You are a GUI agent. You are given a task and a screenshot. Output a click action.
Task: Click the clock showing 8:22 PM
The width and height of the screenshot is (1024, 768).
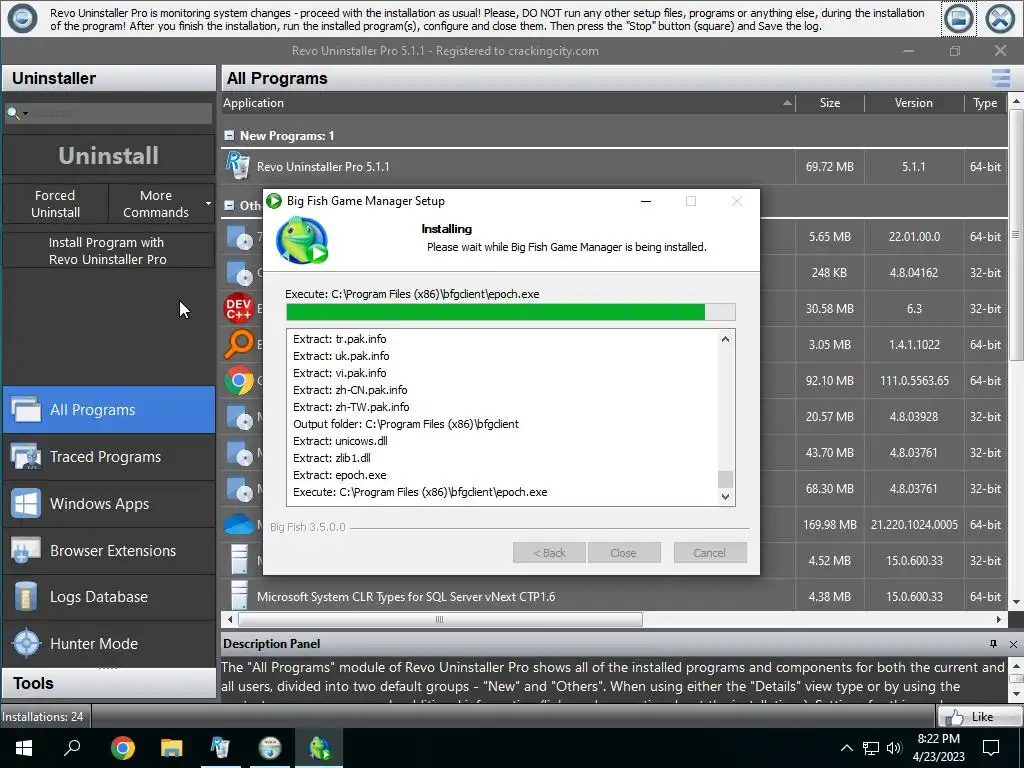tap(938, 739)
